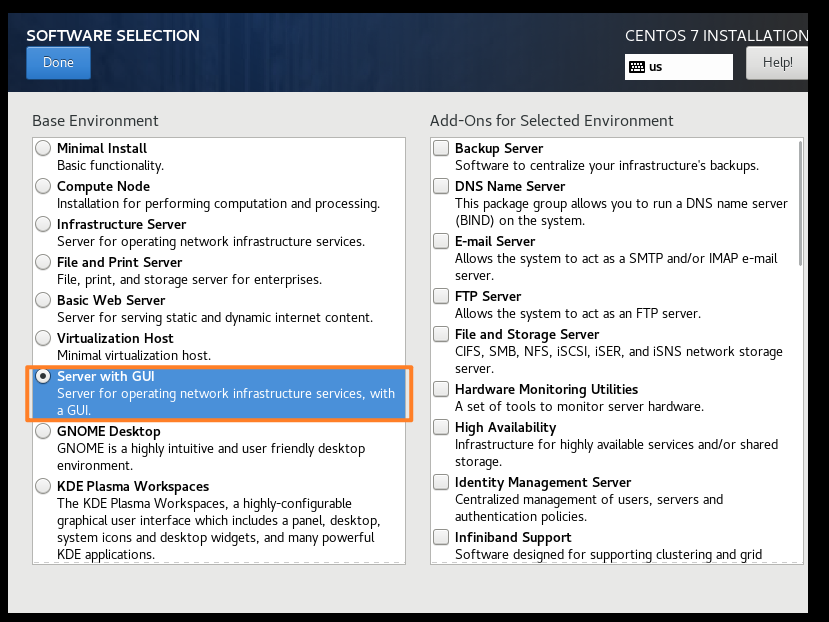This screenshot has width=829, height=622.
Task: Open the us keyboard layout selector
Action: [x=679, y=67]
